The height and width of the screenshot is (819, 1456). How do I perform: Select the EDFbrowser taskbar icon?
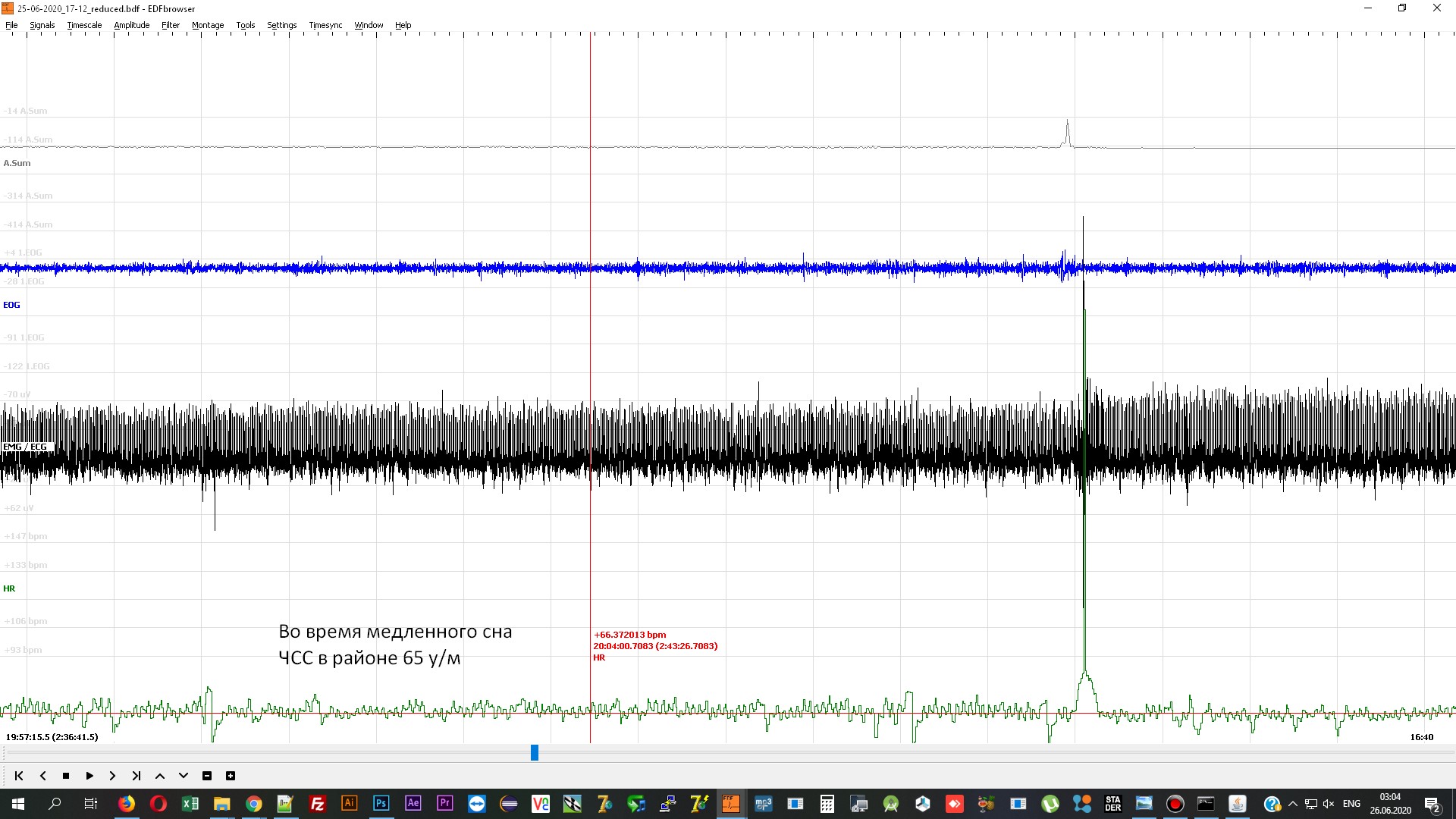731,804
